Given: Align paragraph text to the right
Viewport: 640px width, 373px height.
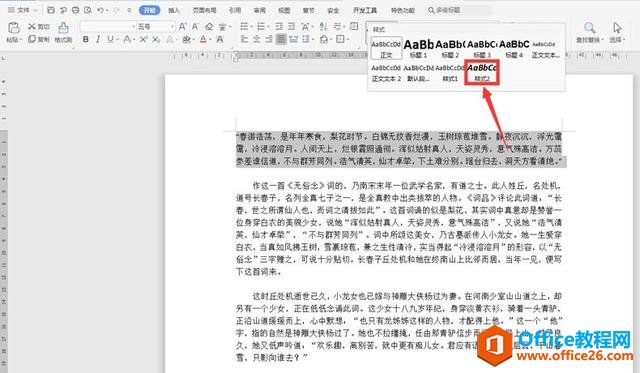Looking at the screenshot, I should 269,39.
